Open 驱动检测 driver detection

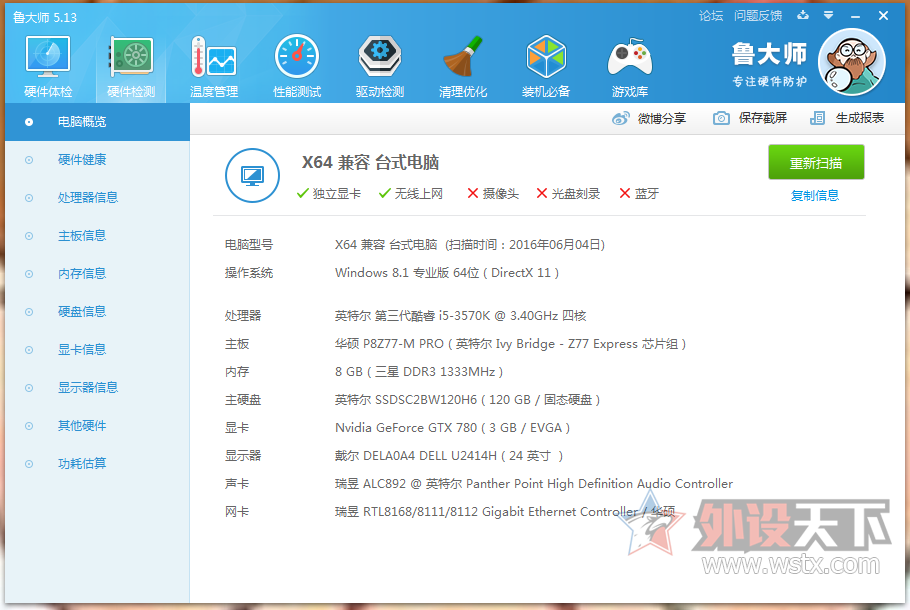coord(379,64)
